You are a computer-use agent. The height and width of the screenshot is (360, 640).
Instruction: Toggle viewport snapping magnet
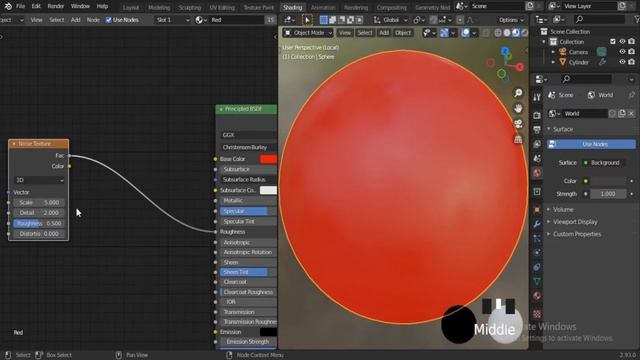(x=433, y=20)
